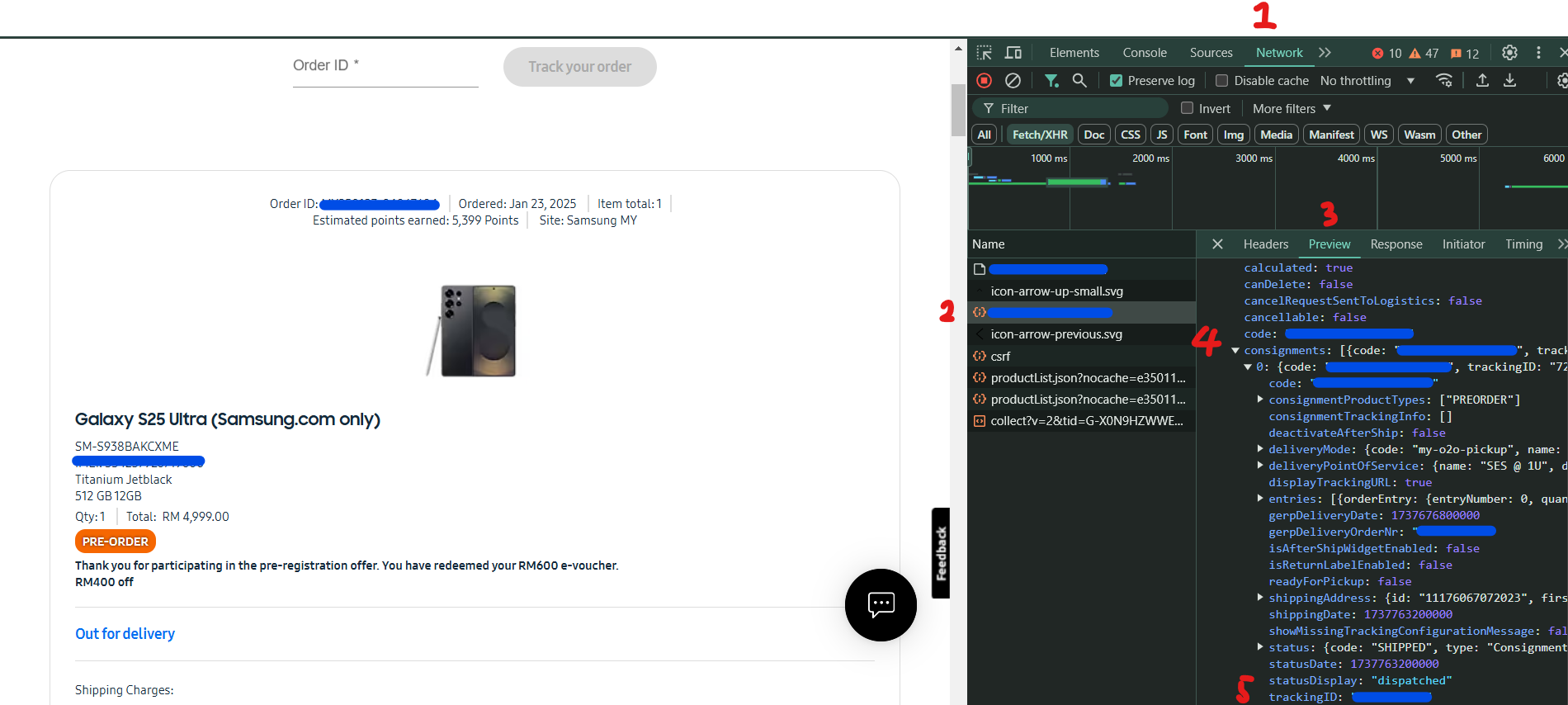The image size is (1568, 705).
Task: Open network search magnifier
Action: tap(1079, 80)
